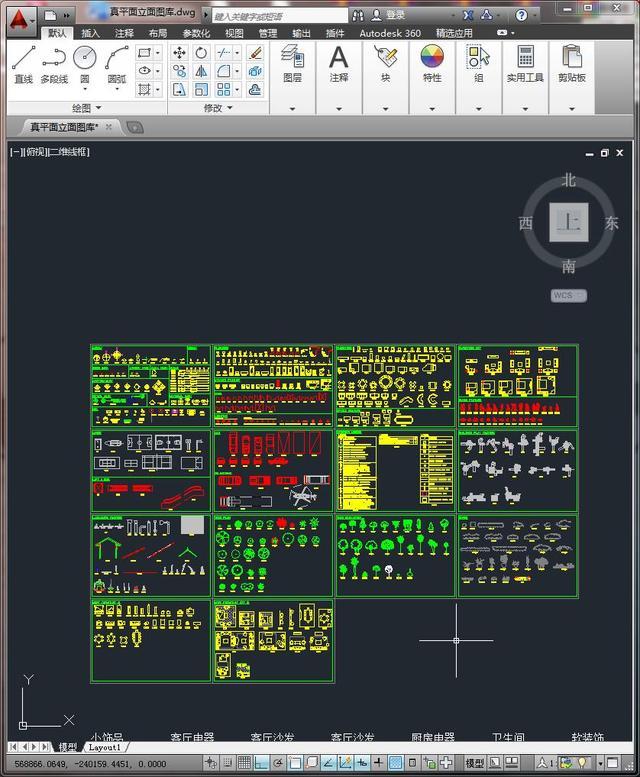
Task: Toggle the 模型 model space status button
Action: pyautogui.click(x=475, y=764)
